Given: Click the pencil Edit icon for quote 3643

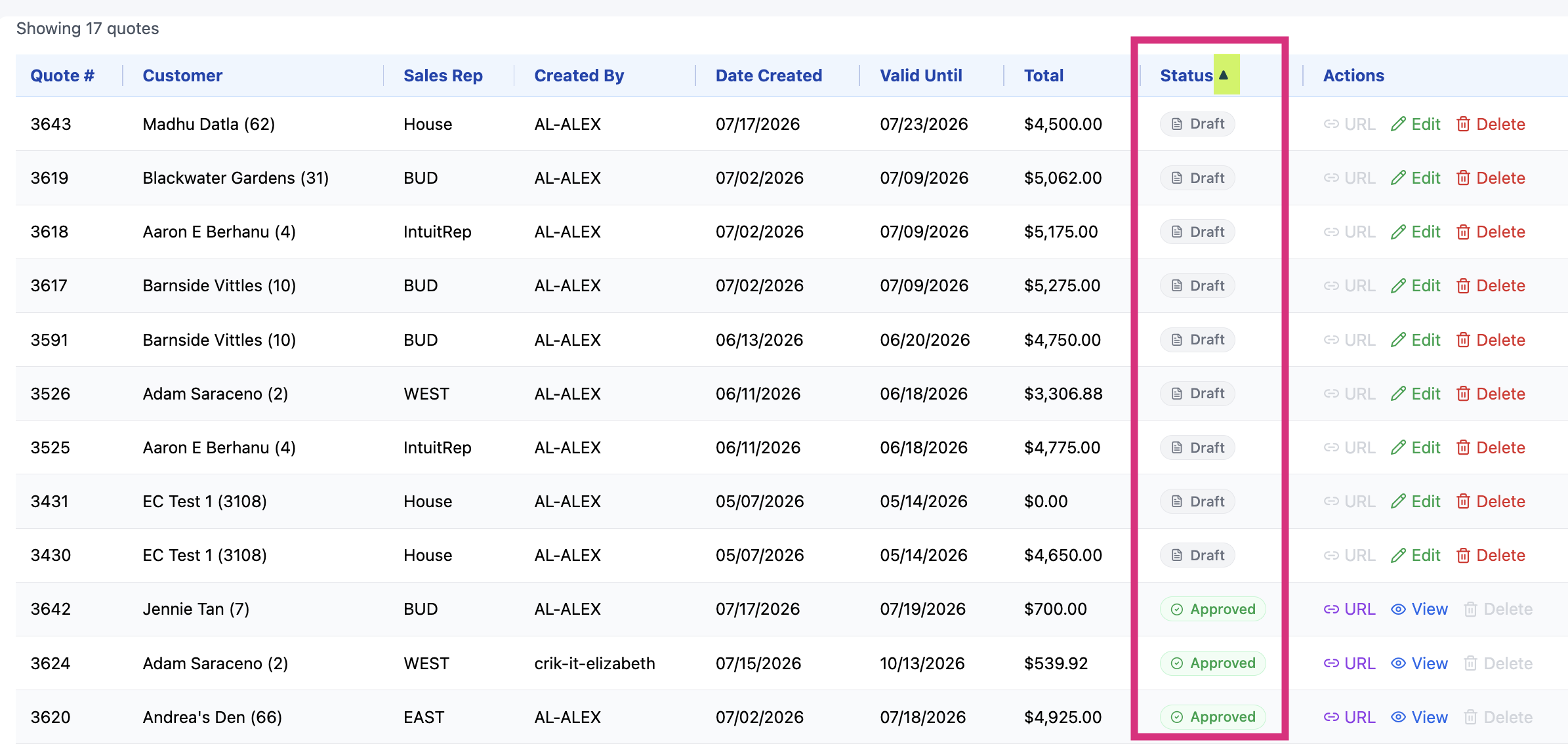Looking at the screenshot, I should [1398, 124].
